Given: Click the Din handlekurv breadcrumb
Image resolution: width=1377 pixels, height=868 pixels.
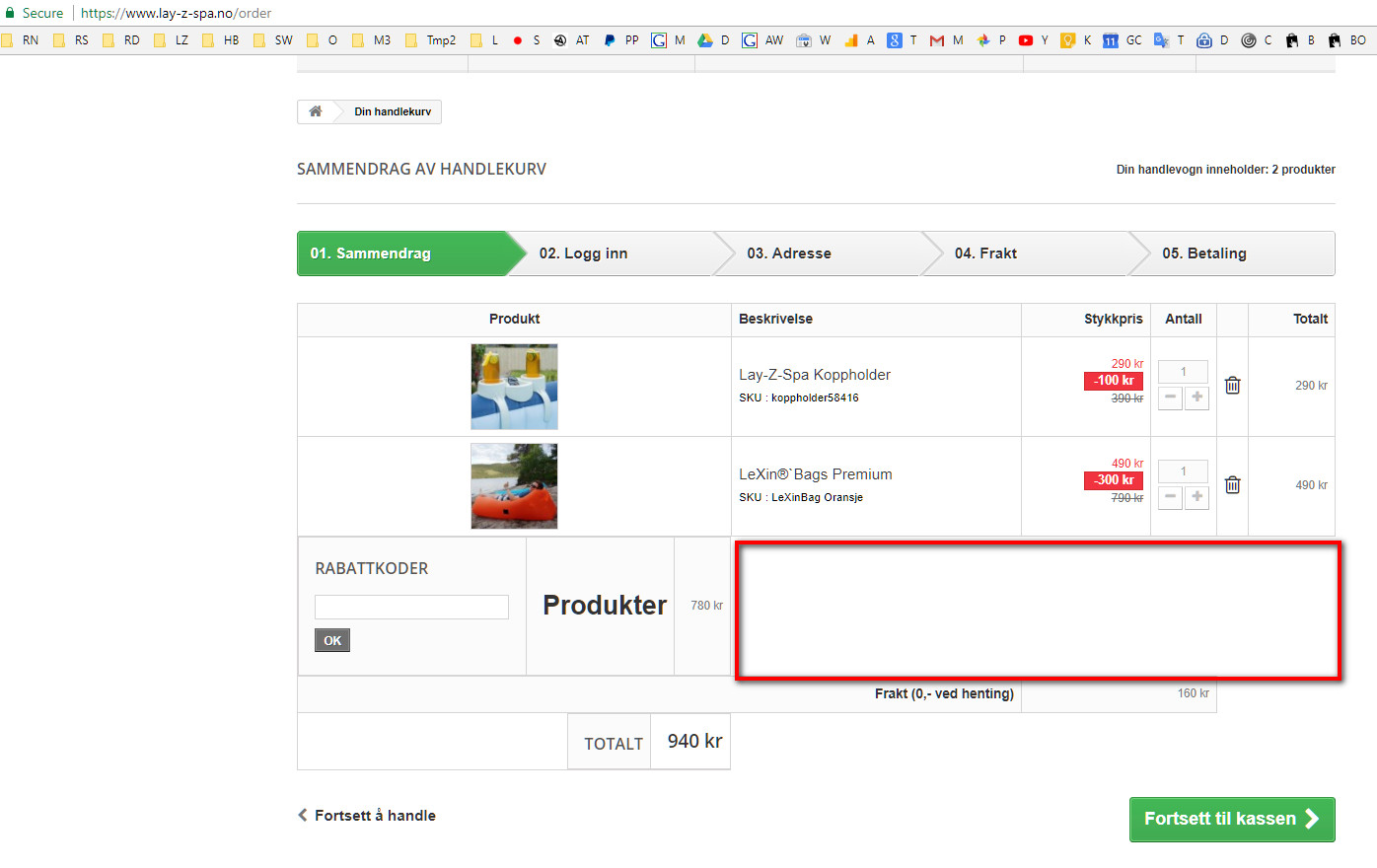Looking at the screenshot, I should [393, 111].
